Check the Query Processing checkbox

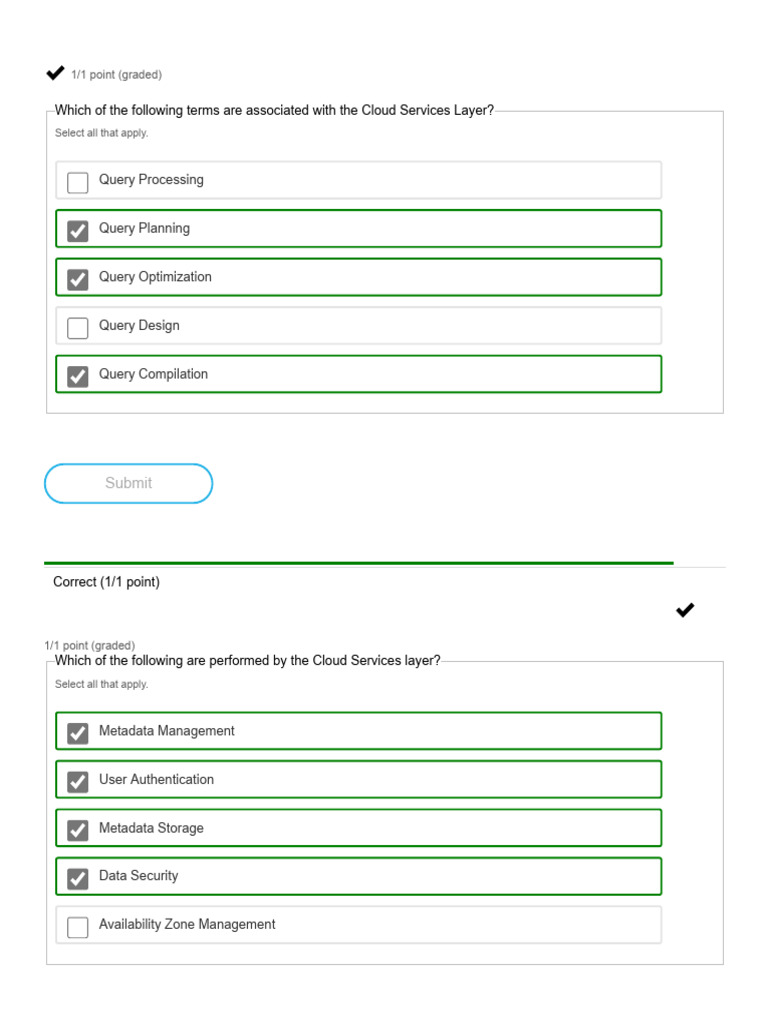pos(78,182)
